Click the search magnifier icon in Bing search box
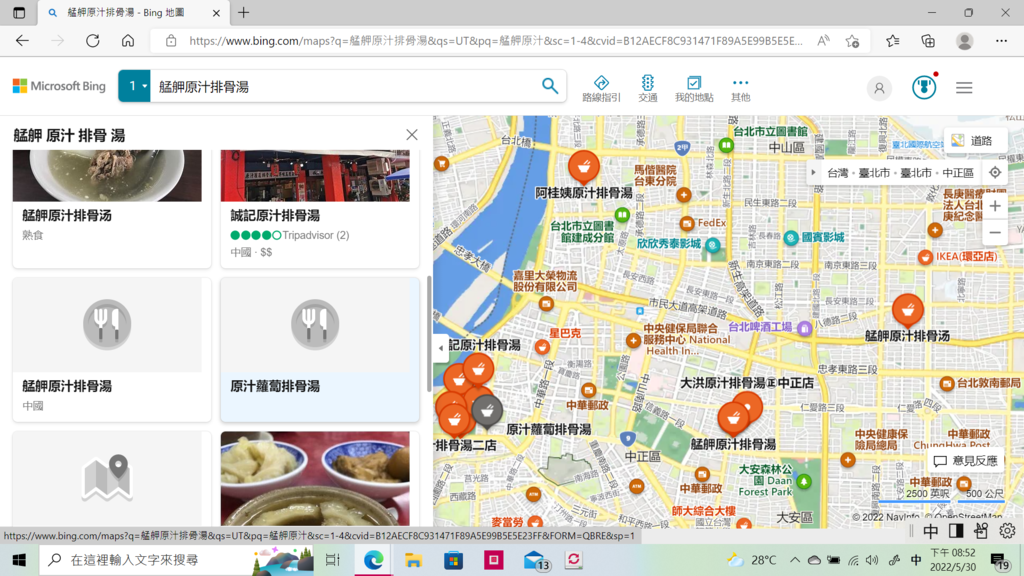This screenshot has height=576, width=1024. [x=550, y=86]
